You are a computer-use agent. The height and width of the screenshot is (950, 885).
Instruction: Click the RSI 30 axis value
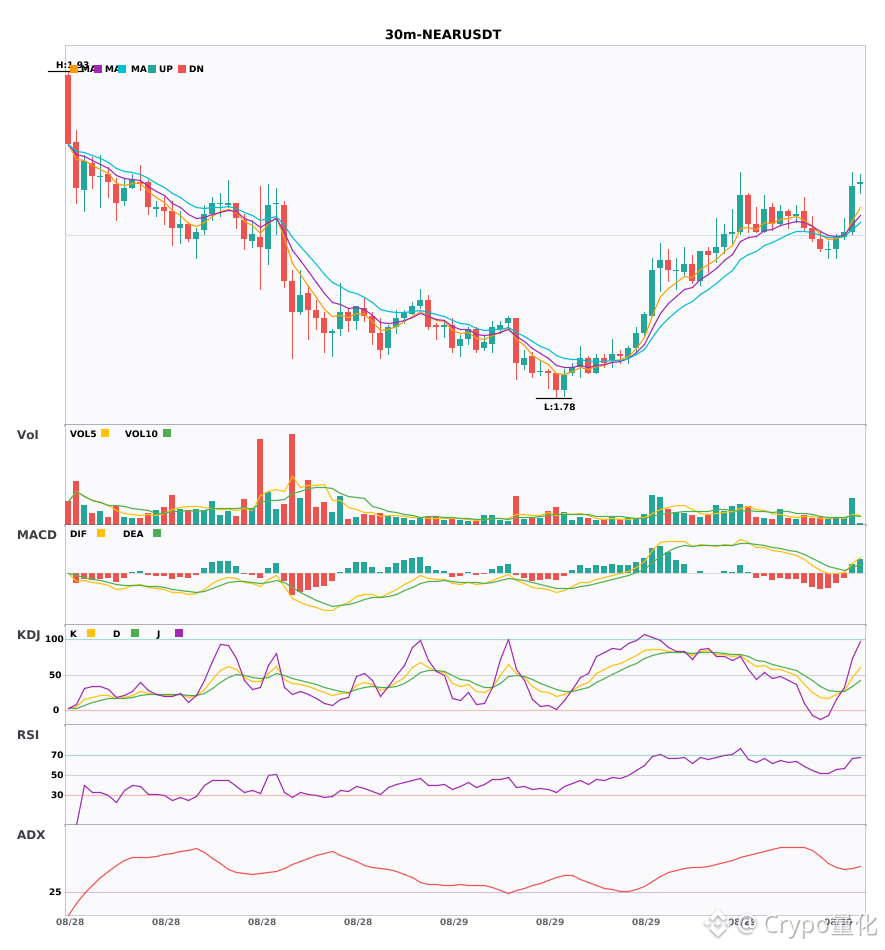[x=57, y=795]
